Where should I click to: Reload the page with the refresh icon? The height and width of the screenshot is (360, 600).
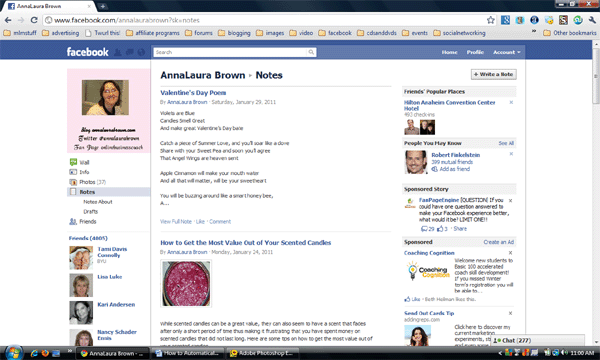point(34,20)
